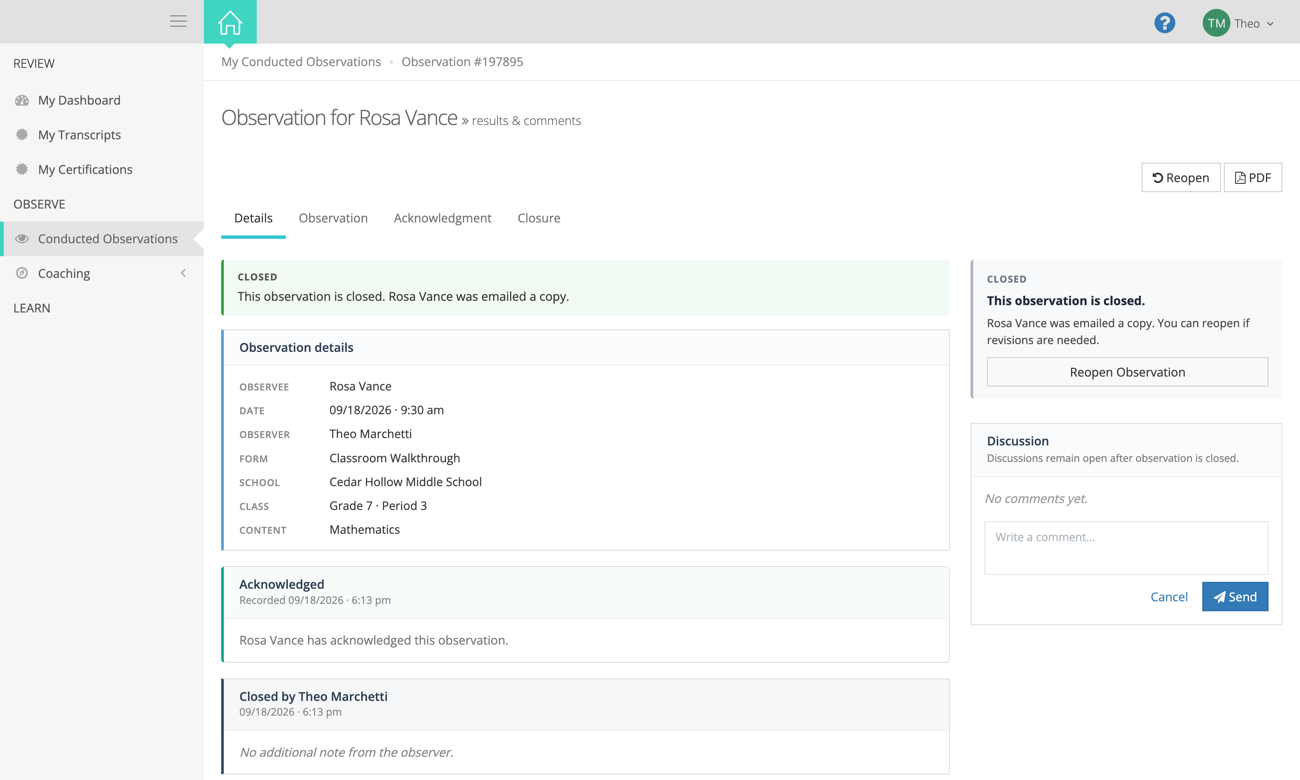Open My Transcripts
The image size is (1300, 780).
(79, 135)
